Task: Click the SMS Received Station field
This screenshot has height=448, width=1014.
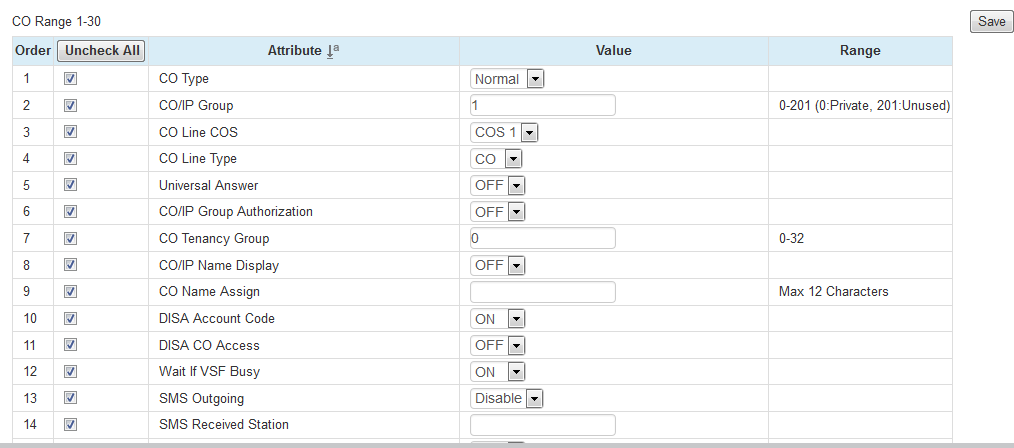Action: [x=542, y=425]
